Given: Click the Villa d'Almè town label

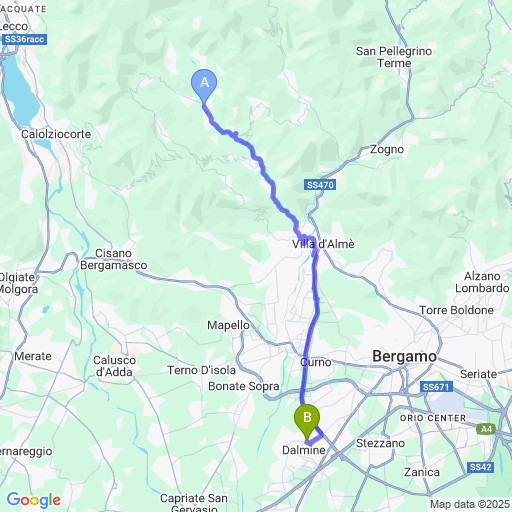Looking at the screenshot, I should pyautogui.click(x=323, y=244).
